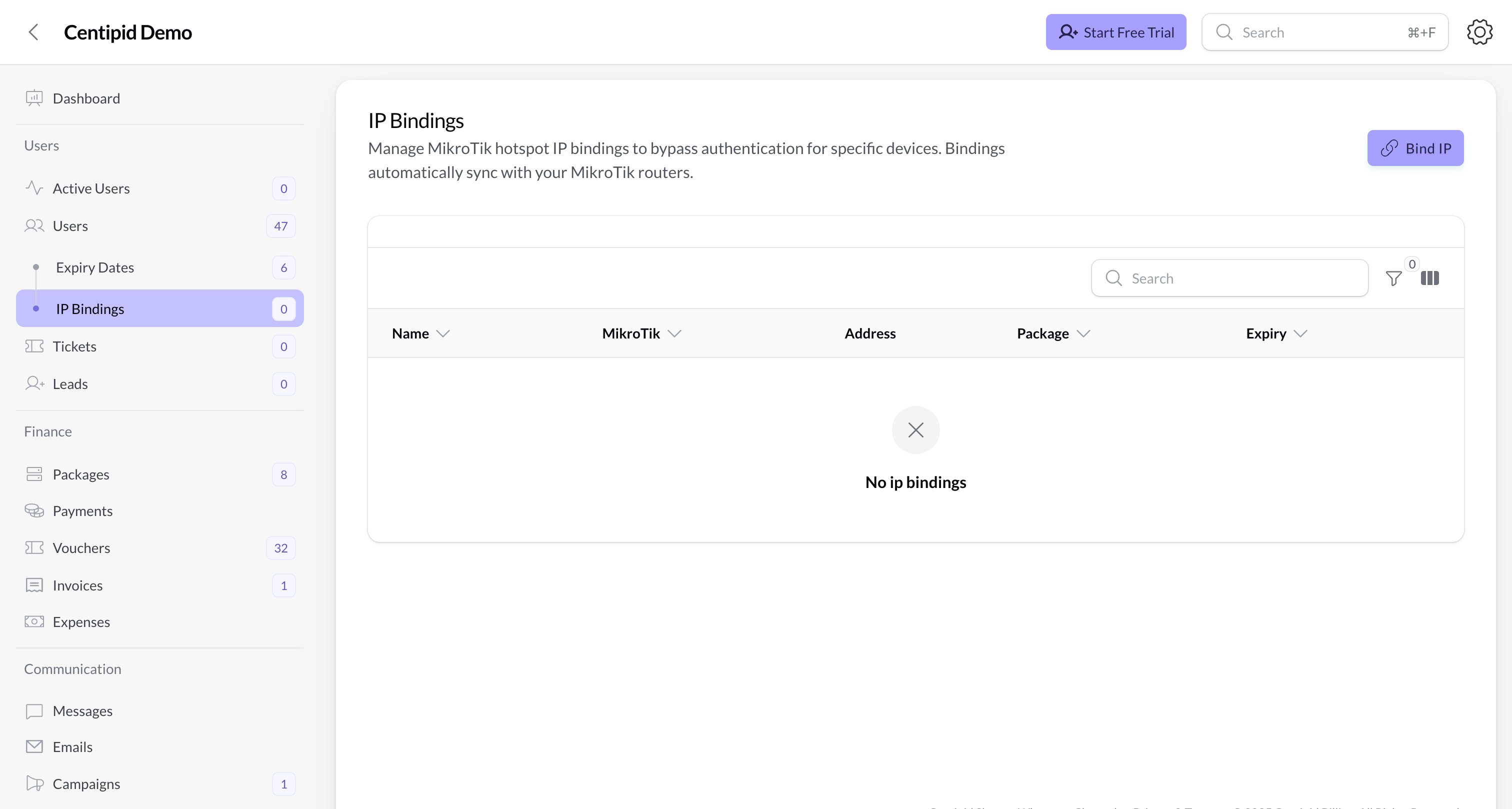1512x809 pixels.
Task: Open the settings gear icon
Action: click(x=1479, y=31)
